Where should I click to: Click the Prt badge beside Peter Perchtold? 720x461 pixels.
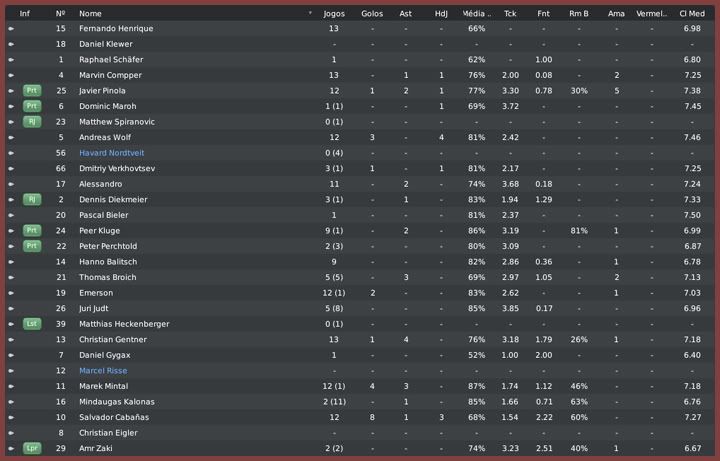pyautogui.click(x=32, y=246)
